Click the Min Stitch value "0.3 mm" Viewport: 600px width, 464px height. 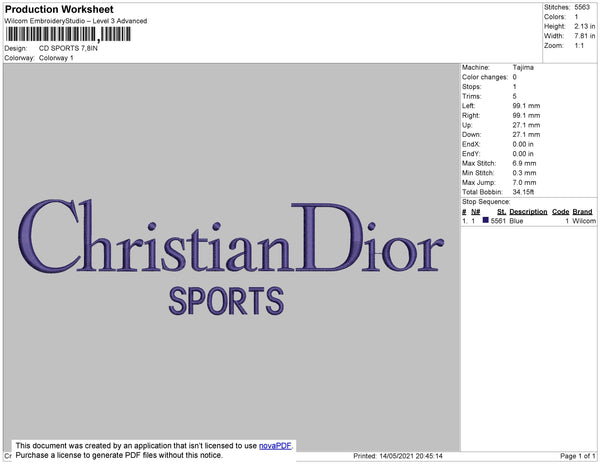524,173
